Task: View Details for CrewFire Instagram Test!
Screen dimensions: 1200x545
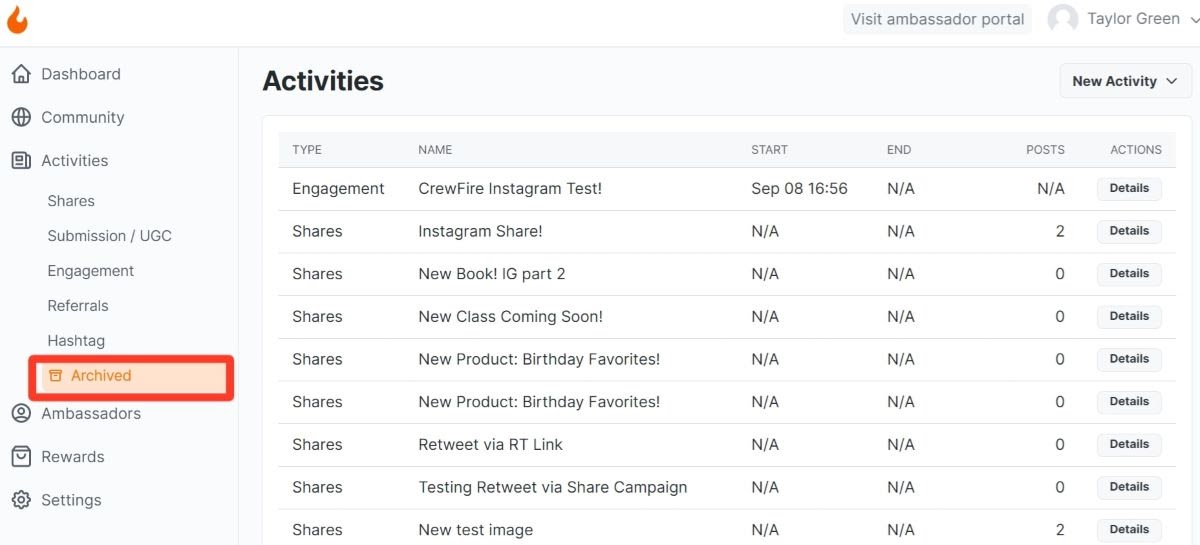Action: pyautogui.click(x=1129, y=188)
